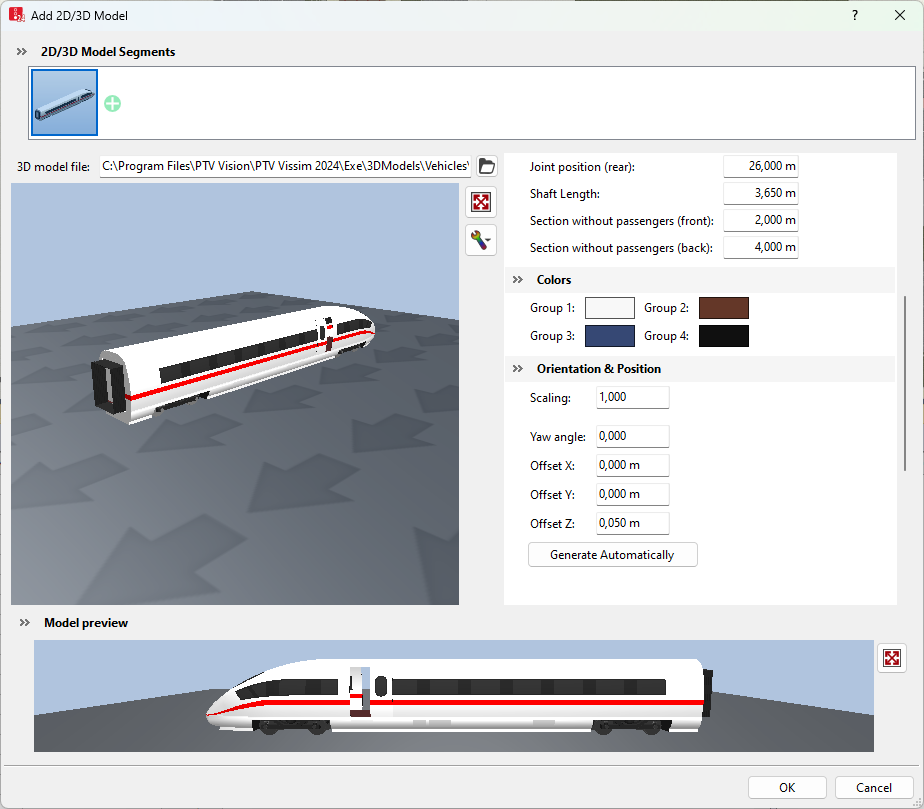Viewport: 924px width, 809px height.
Task: Click the fit-view icon beside Model preview
Action: (x=892, y=658)
